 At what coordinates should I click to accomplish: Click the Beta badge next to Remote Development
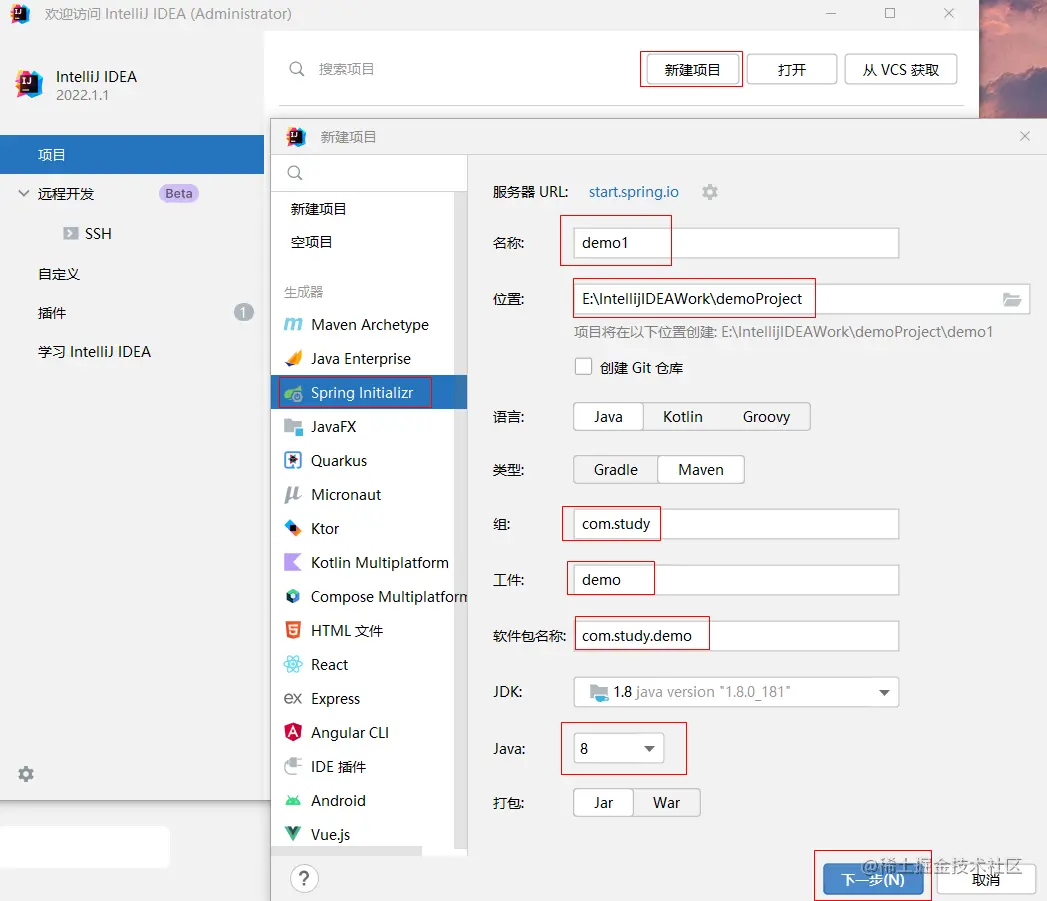click(178, 194)
